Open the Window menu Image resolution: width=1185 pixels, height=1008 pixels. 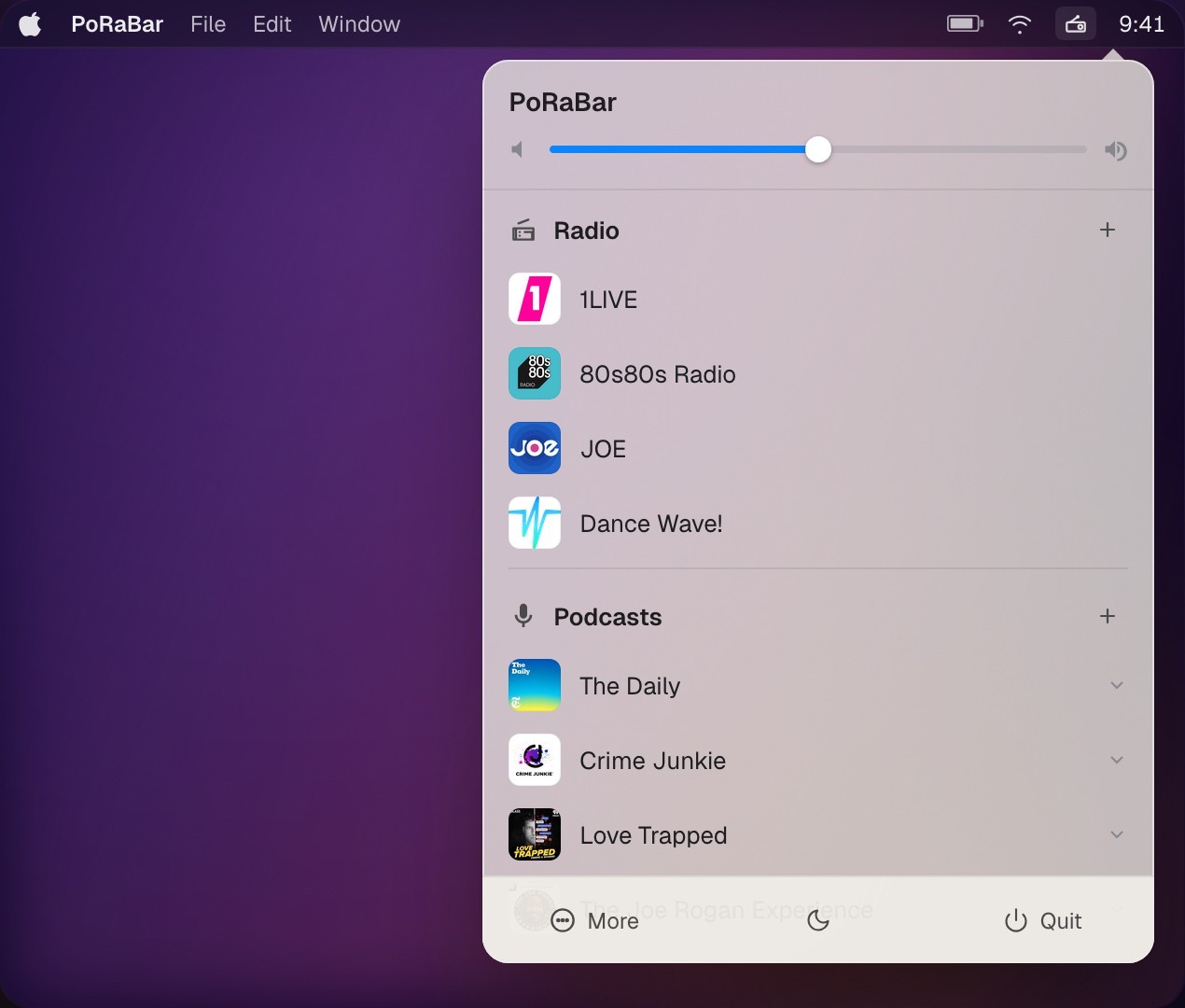[x=359, y=24]
